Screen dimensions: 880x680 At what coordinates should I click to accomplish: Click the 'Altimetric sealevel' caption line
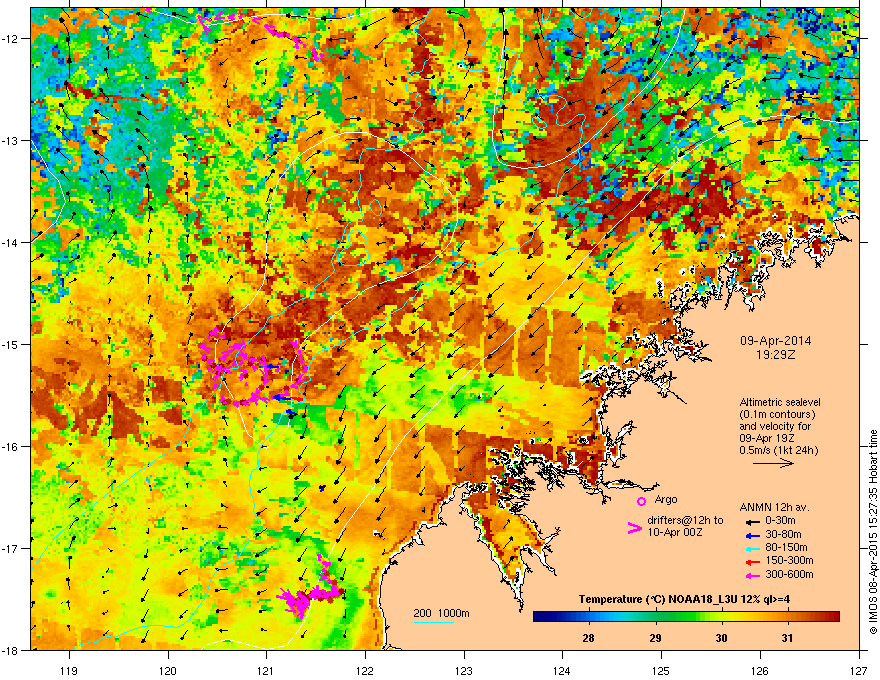(x=780, y=402)
